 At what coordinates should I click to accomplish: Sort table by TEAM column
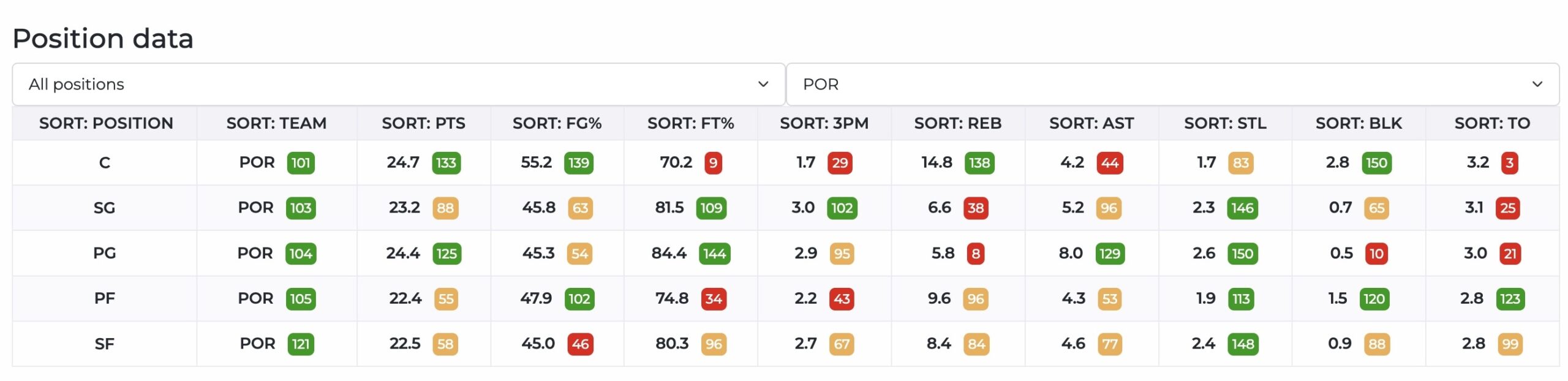(x=276, y=123)
